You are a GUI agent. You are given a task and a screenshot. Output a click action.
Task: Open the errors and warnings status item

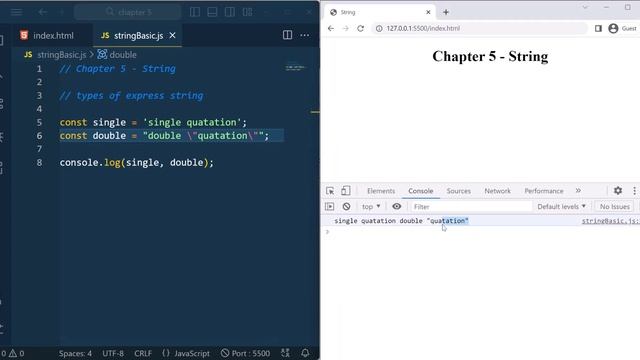12,353
